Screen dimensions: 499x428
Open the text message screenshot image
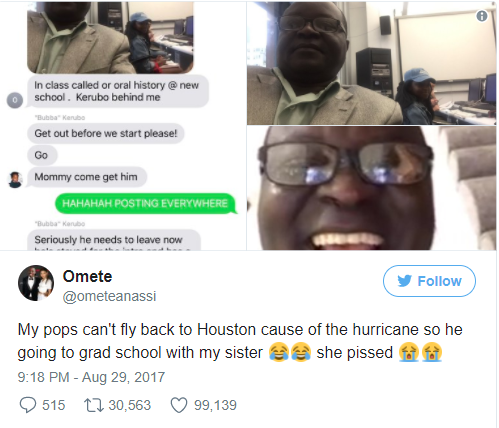click(x=123, y=126)
